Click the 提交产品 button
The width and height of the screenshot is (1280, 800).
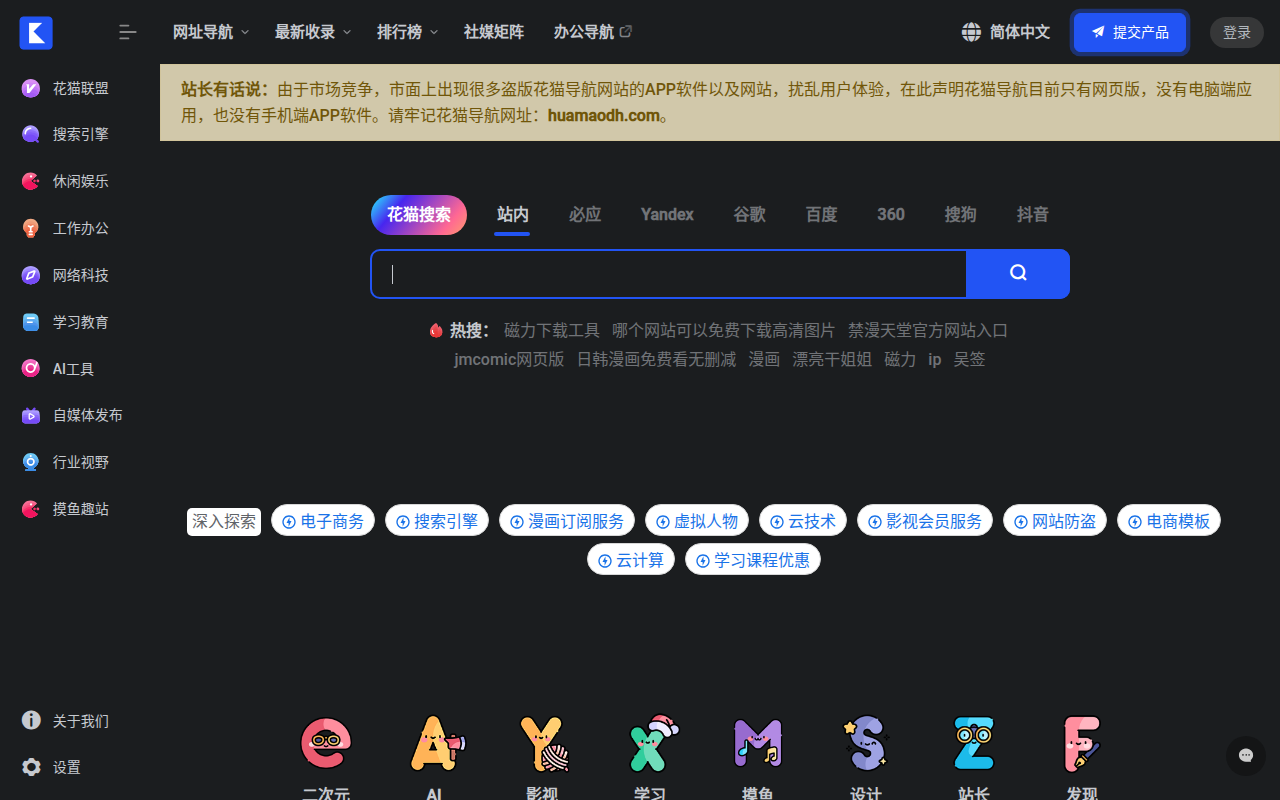click(1129, 32)
